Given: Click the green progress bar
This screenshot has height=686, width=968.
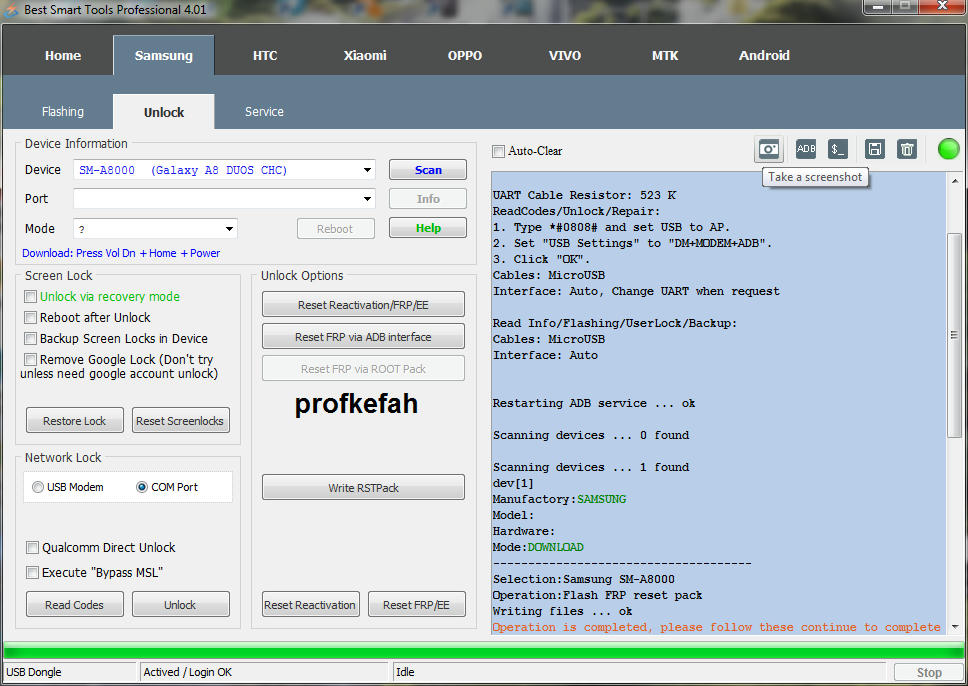Looking at the screenshot, I should point(484,650).
